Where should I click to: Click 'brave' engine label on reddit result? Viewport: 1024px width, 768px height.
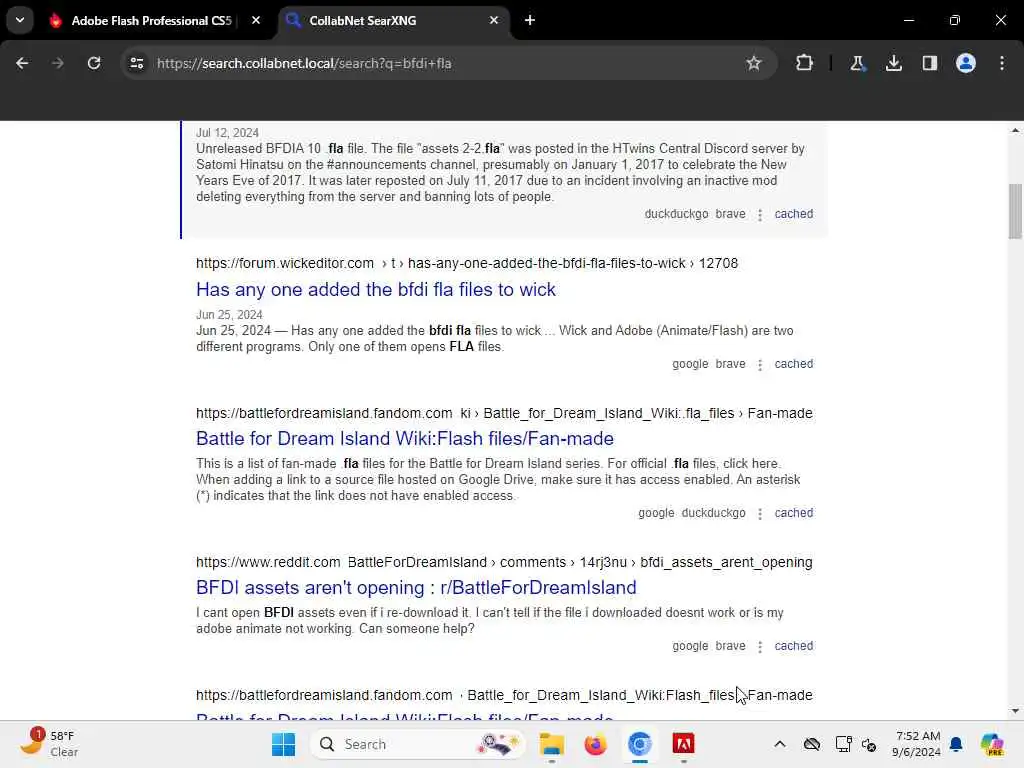tap(730, 646)
